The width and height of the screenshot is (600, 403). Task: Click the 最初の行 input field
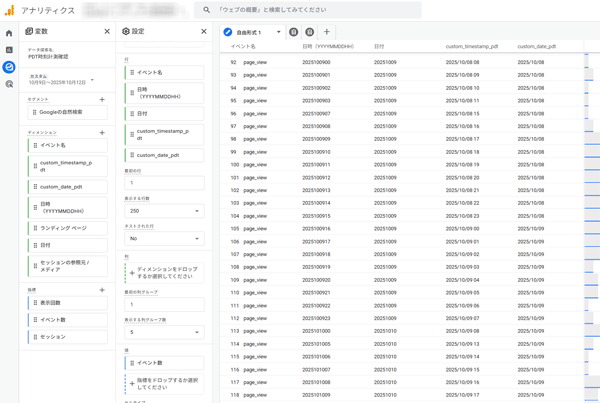point(164,183)
